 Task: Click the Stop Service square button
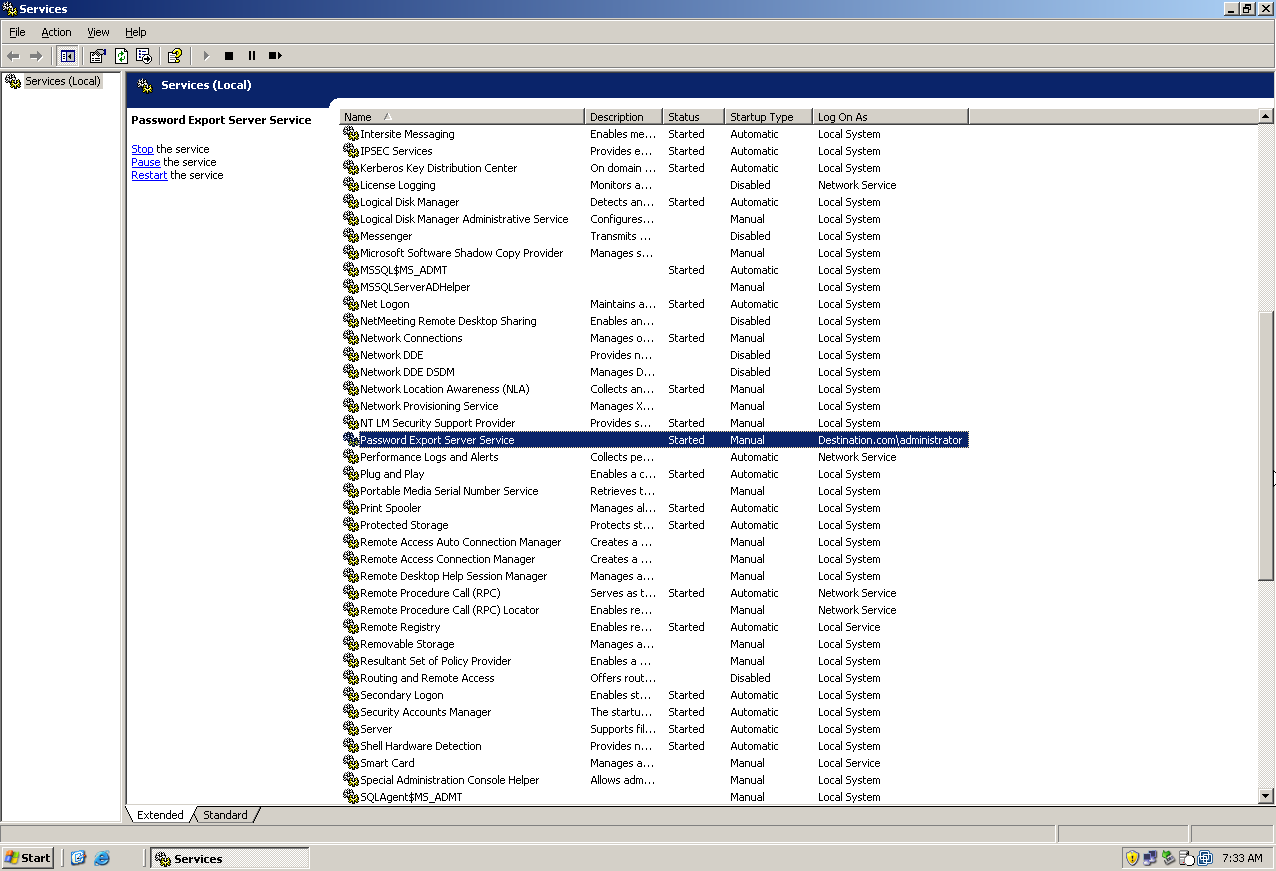point(229,56)
